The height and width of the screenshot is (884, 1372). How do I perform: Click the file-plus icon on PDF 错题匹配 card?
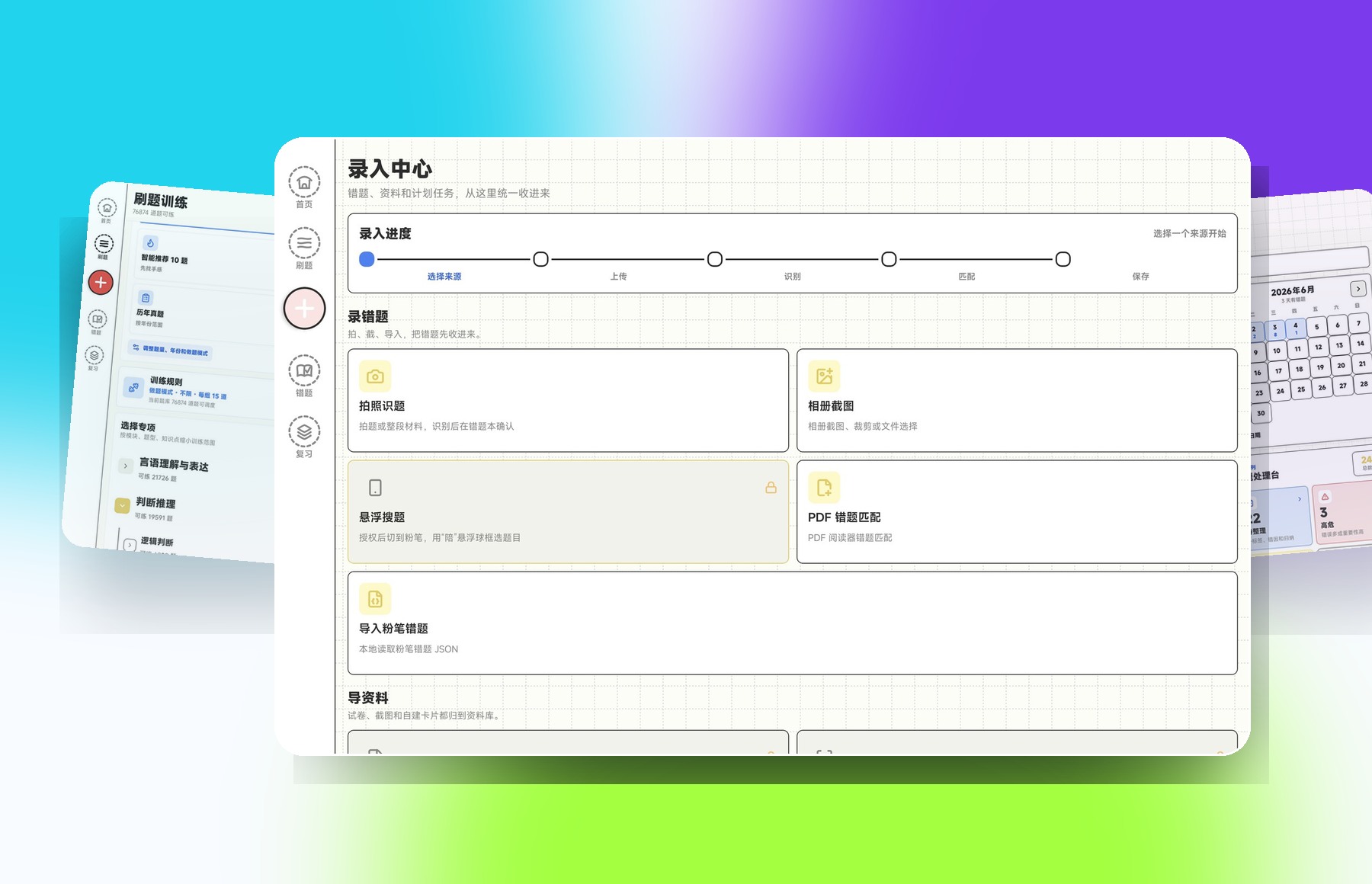coord(824,488)
